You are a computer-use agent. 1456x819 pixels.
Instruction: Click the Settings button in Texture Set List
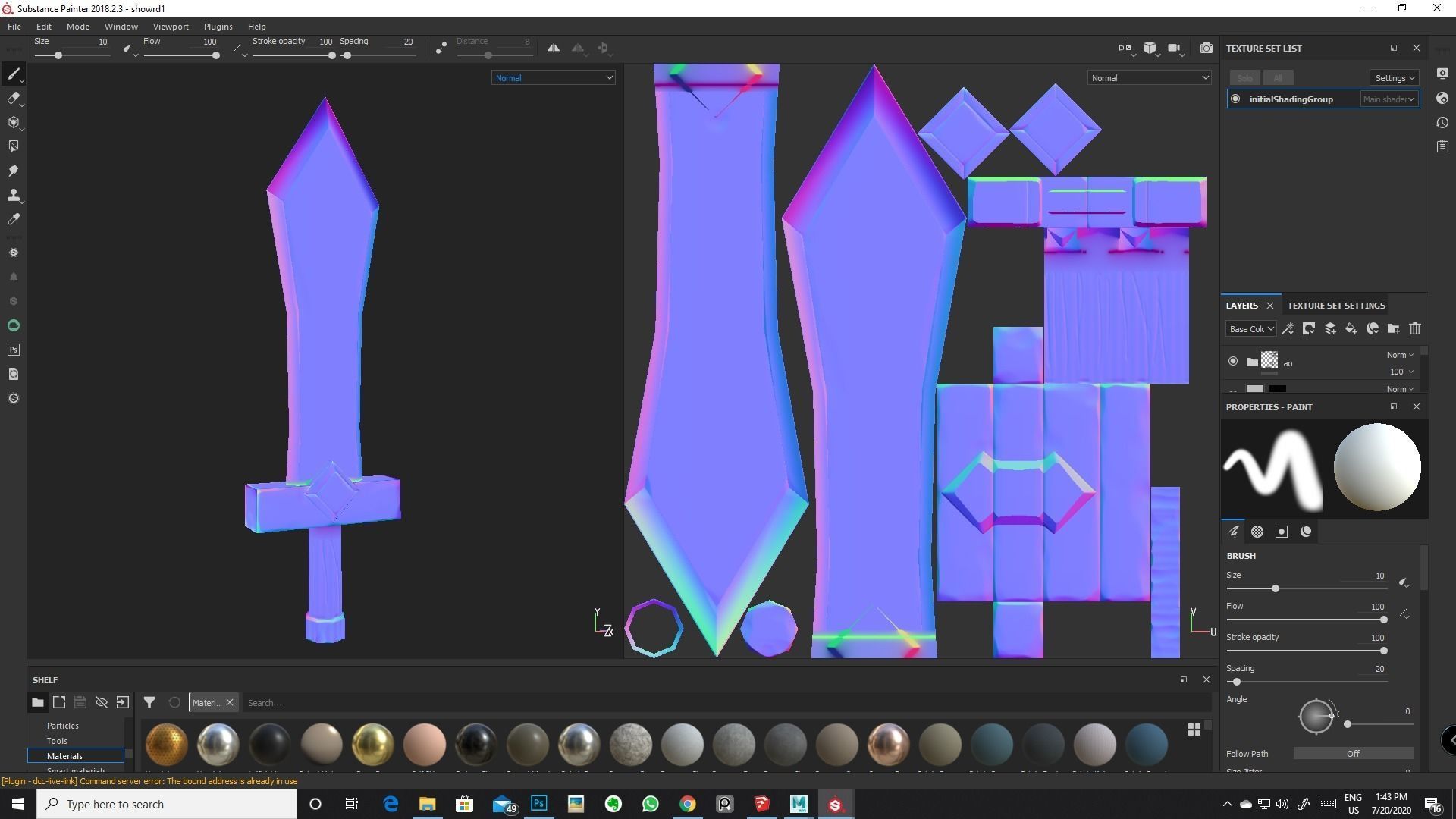pyautogui.click(x=1393, y=77)
